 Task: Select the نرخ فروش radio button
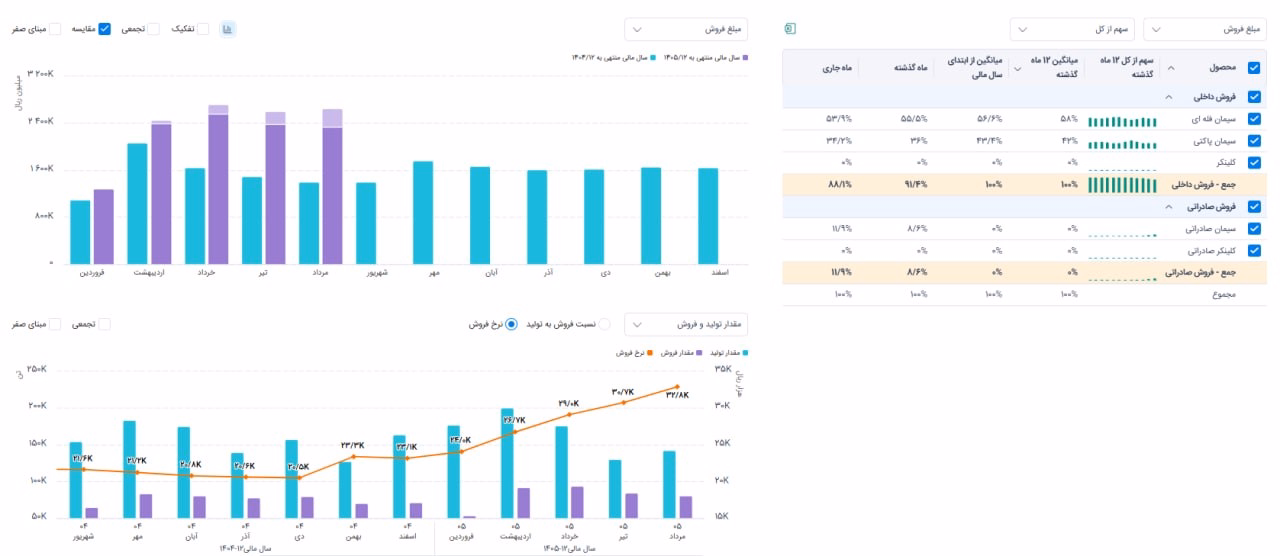pyautogui.click(x=511, y=324)
